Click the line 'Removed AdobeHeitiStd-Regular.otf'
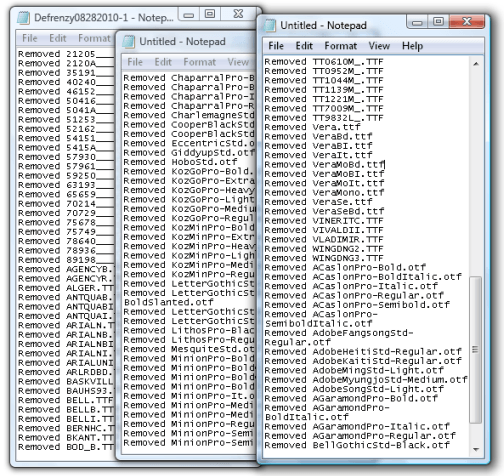Screen dimensions: 504x476 click(x=363, y=352)
